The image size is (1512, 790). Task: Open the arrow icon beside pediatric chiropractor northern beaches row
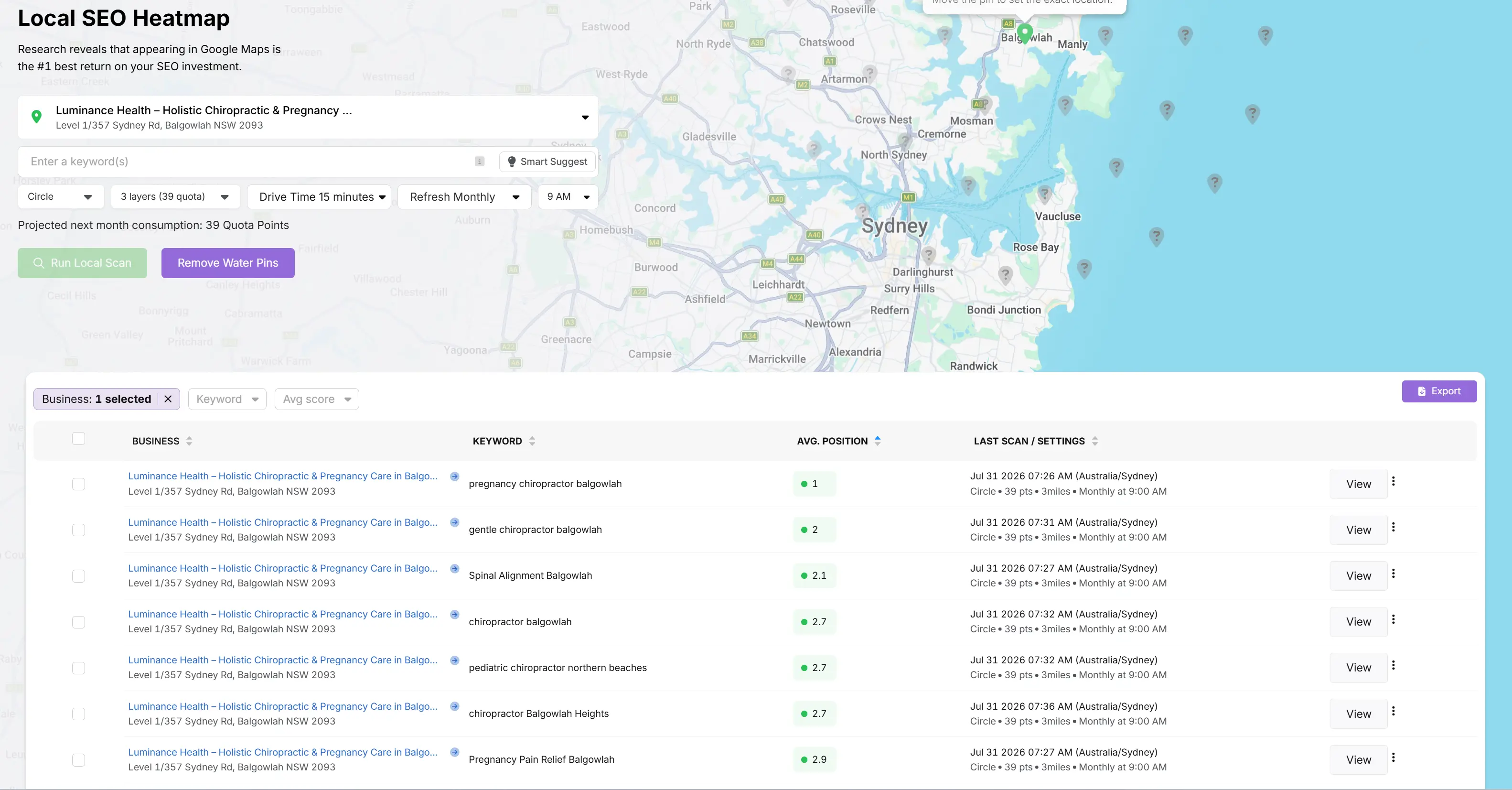pyautogui.click(x=454, y=660)
